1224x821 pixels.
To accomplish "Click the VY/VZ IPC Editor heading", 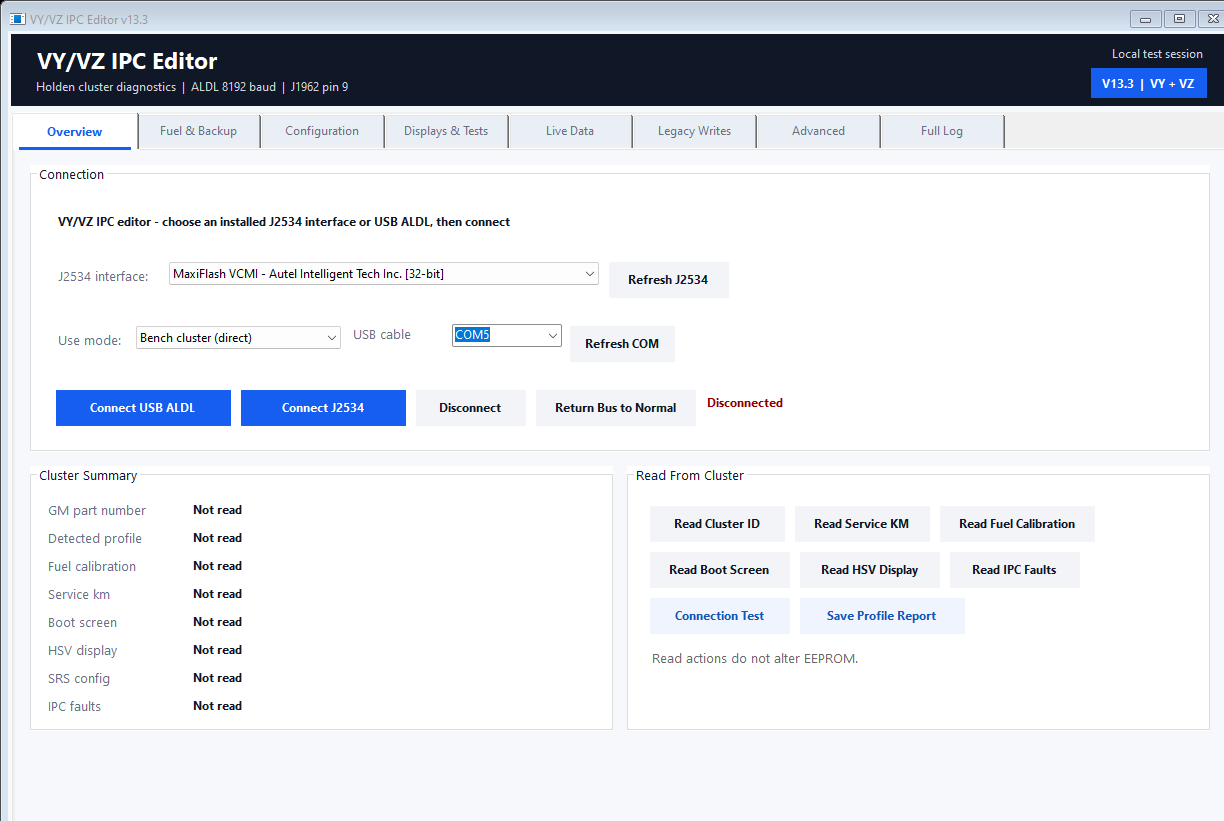I will 127,61.
